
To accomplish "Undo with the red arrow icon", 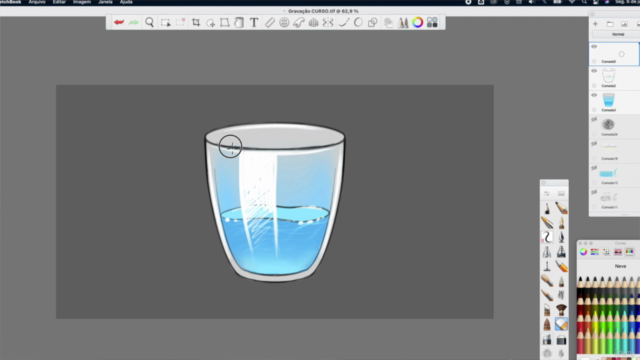I will tap(119, 22).
